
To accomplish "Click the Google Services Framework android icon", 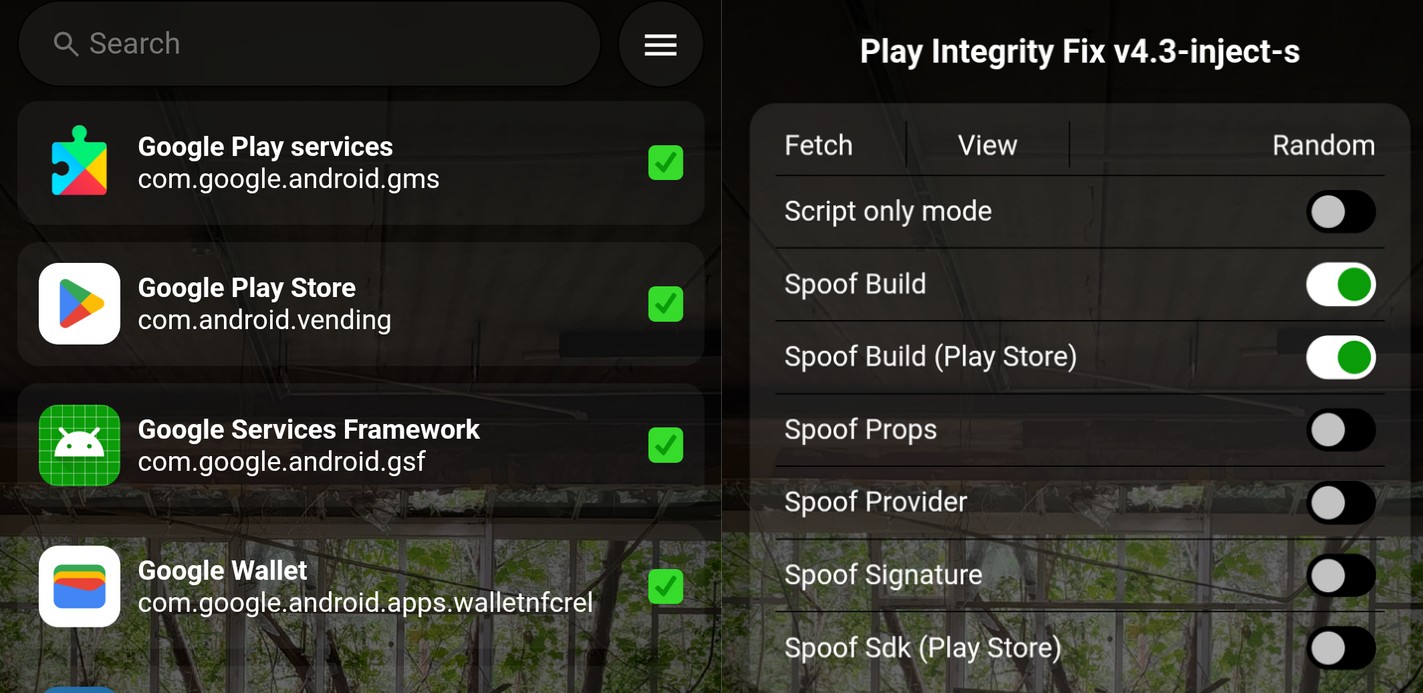I will 79,445.
